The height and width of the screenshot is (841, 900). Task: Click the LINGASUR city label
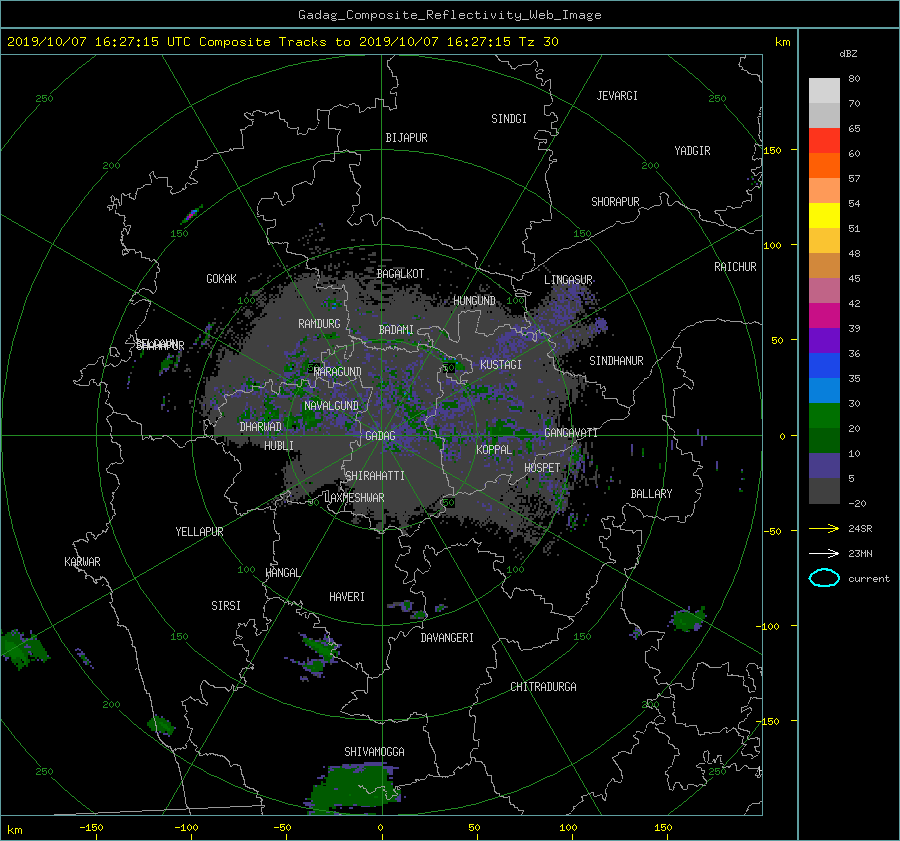568,280
